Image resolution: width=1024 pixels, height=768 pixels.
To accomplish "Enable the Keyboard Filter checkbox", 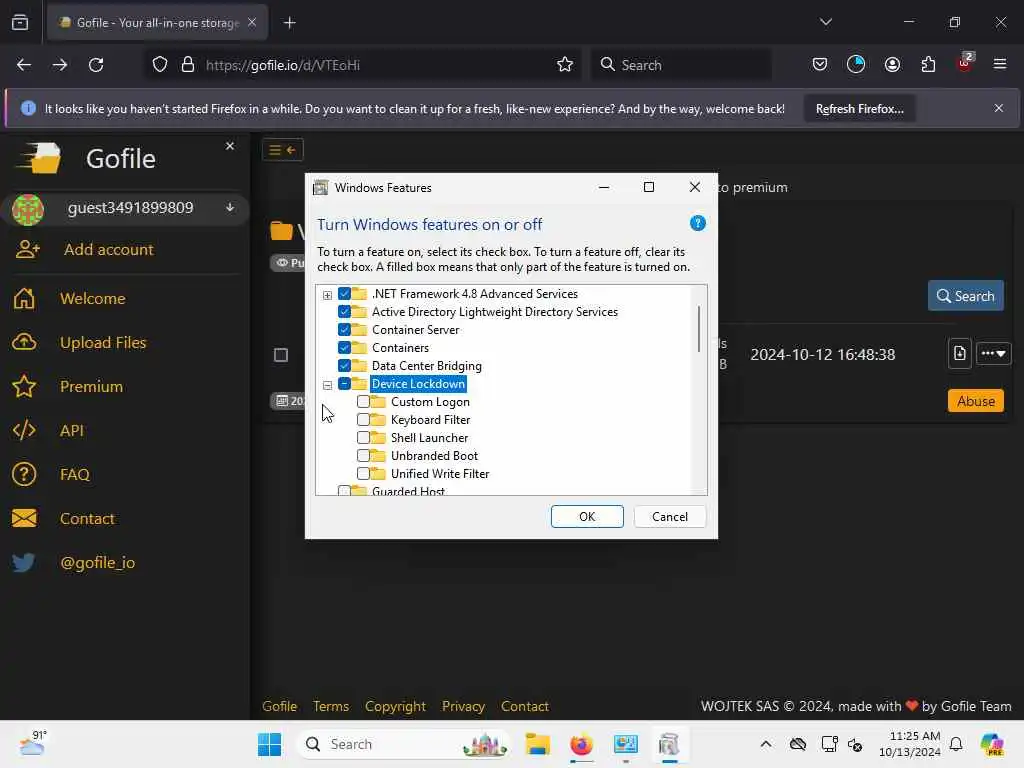I will click(363, 420).
